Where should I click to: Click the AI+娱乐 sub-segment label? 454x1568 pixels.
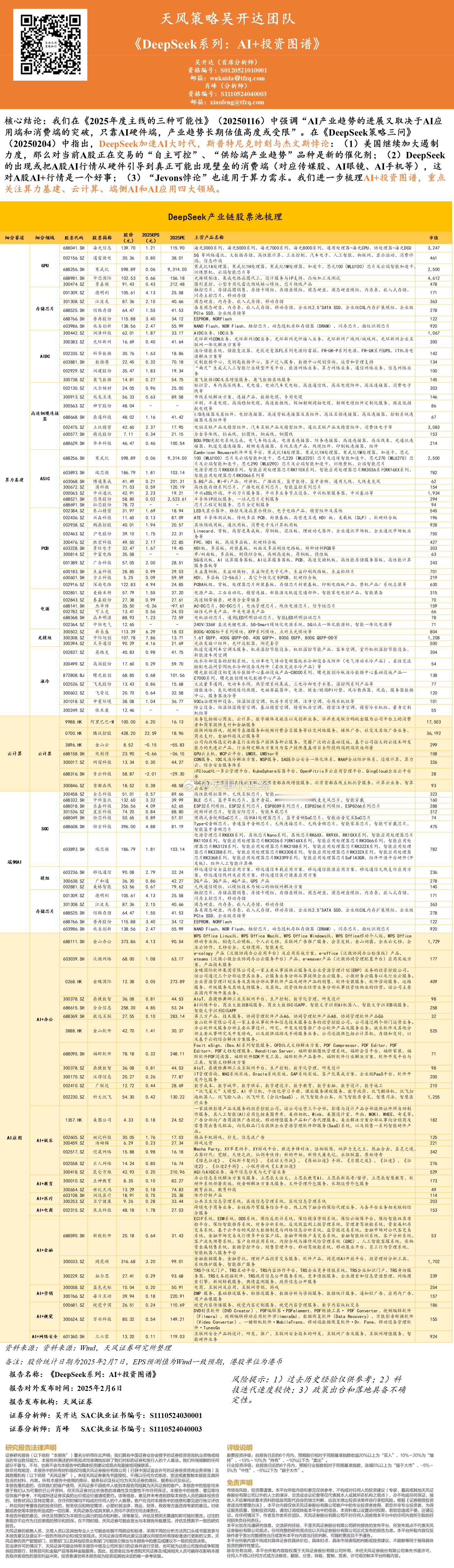[45, 1141]
